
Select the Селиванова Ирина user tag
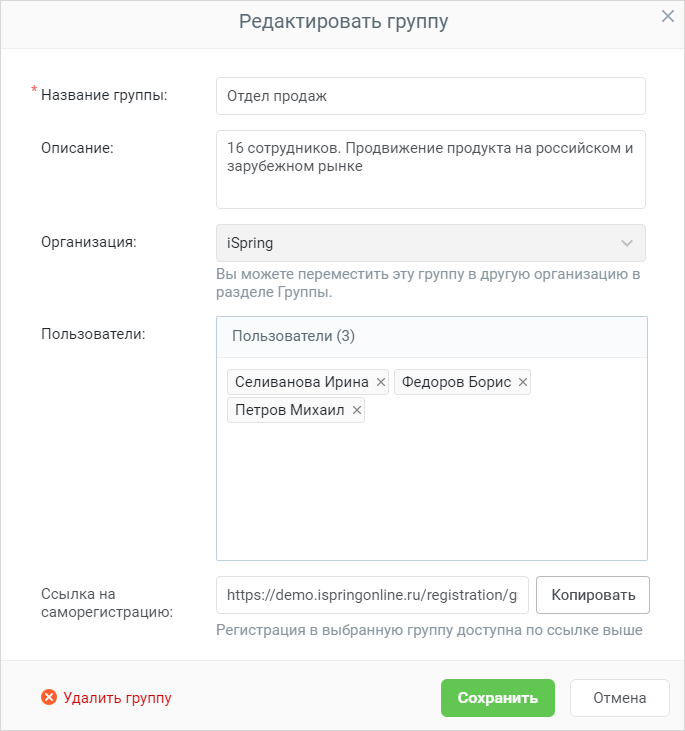(x=302, y=382)
